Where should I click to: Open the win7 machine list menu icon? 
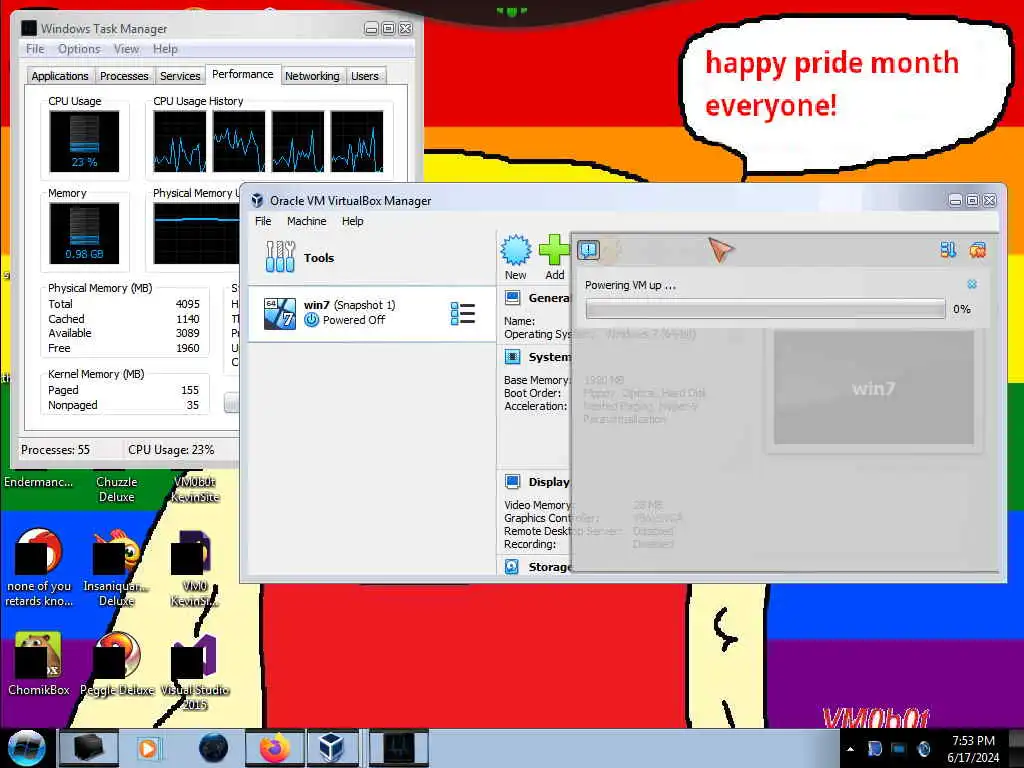(x=462, y=313)
